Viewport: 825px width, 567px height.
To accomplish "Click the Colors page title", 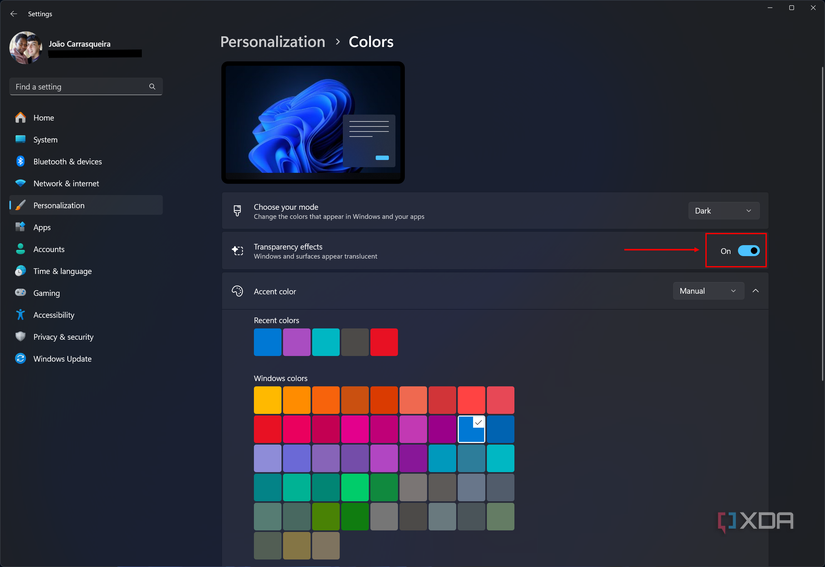I will point(371,42).
